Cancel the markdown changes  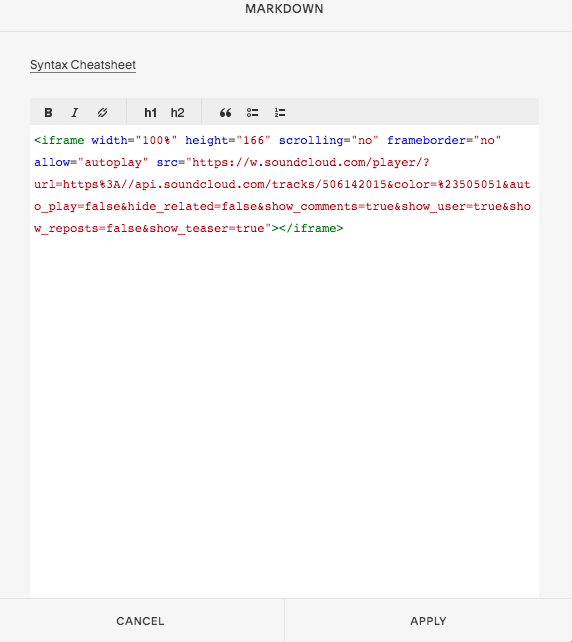(x=140, y=621)
